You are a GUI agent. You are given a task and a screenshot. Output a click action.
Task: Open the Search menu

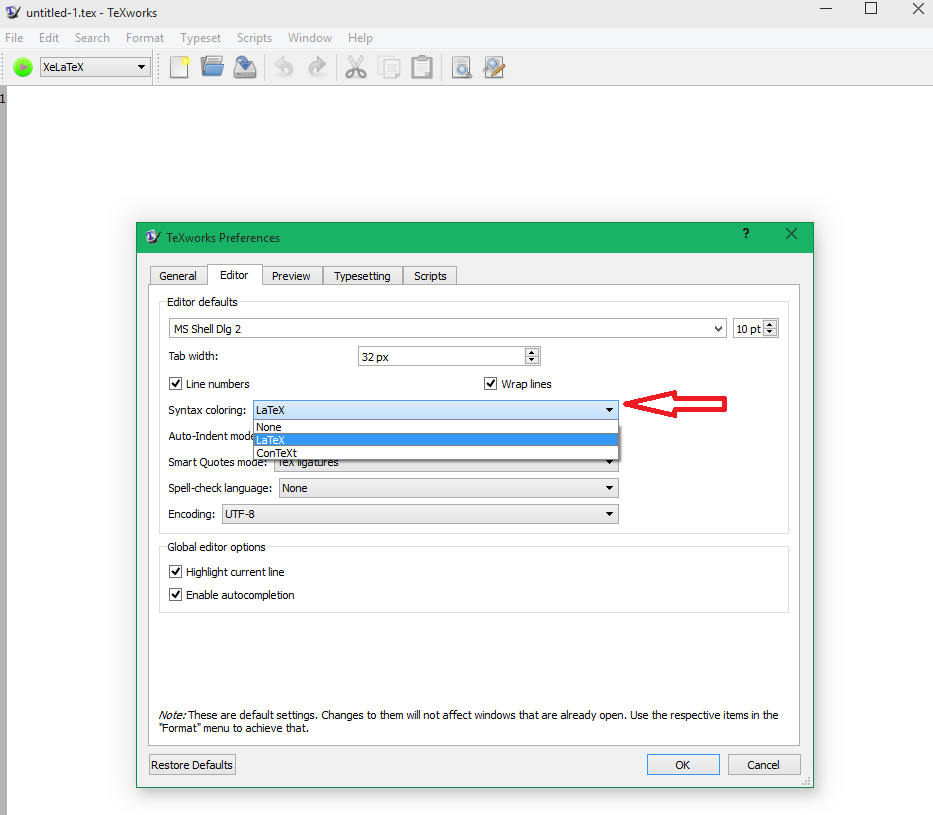tap(92, 38)
